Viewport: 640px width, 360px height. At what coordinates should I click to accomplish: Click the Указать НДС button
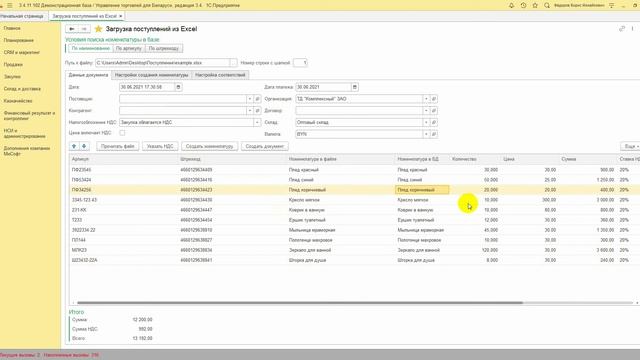click(x=160, y=146)
